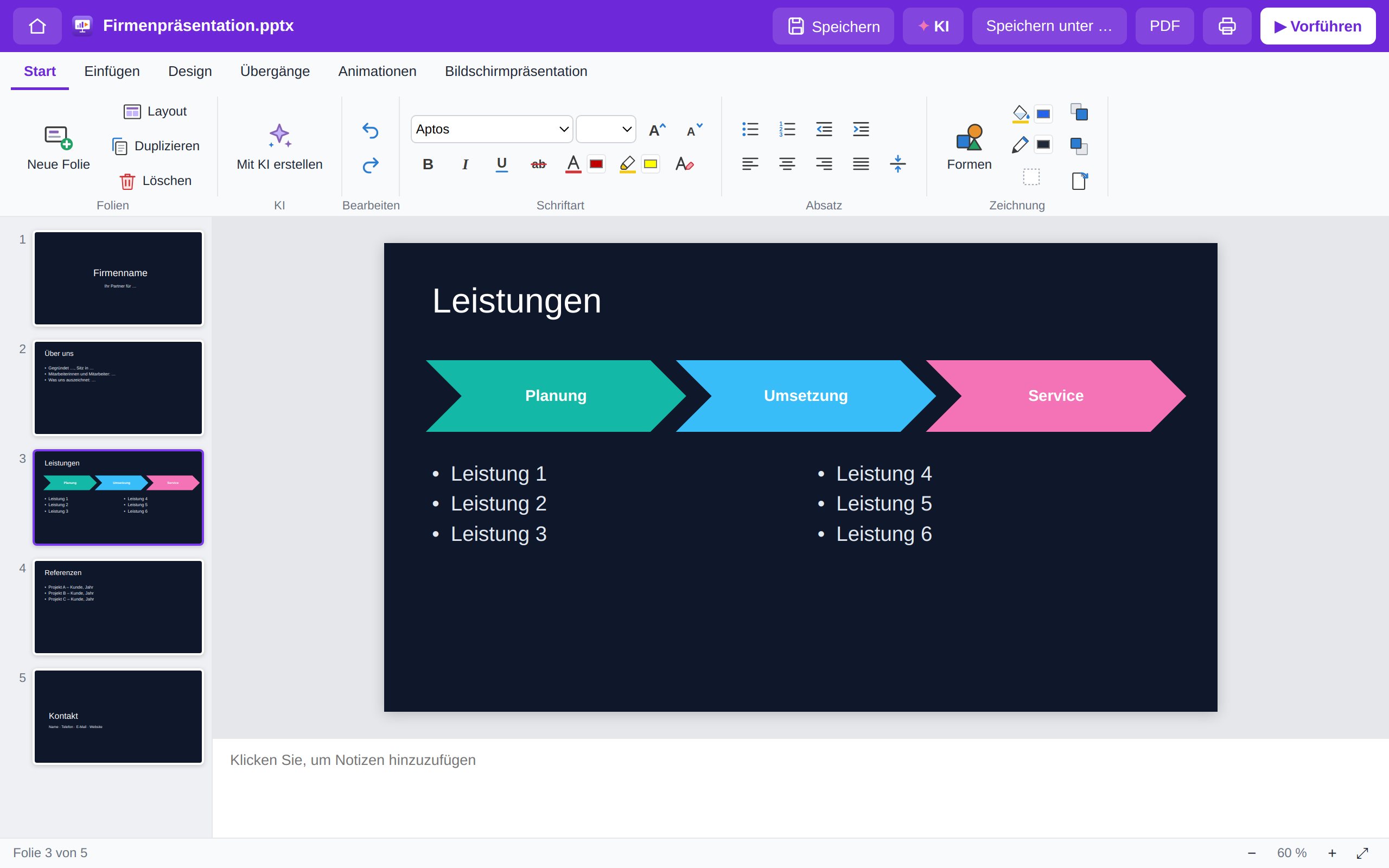The image size is (1389, 868).
Task: Clear text formatting with the eraser A icon
Action: point(684,165)
